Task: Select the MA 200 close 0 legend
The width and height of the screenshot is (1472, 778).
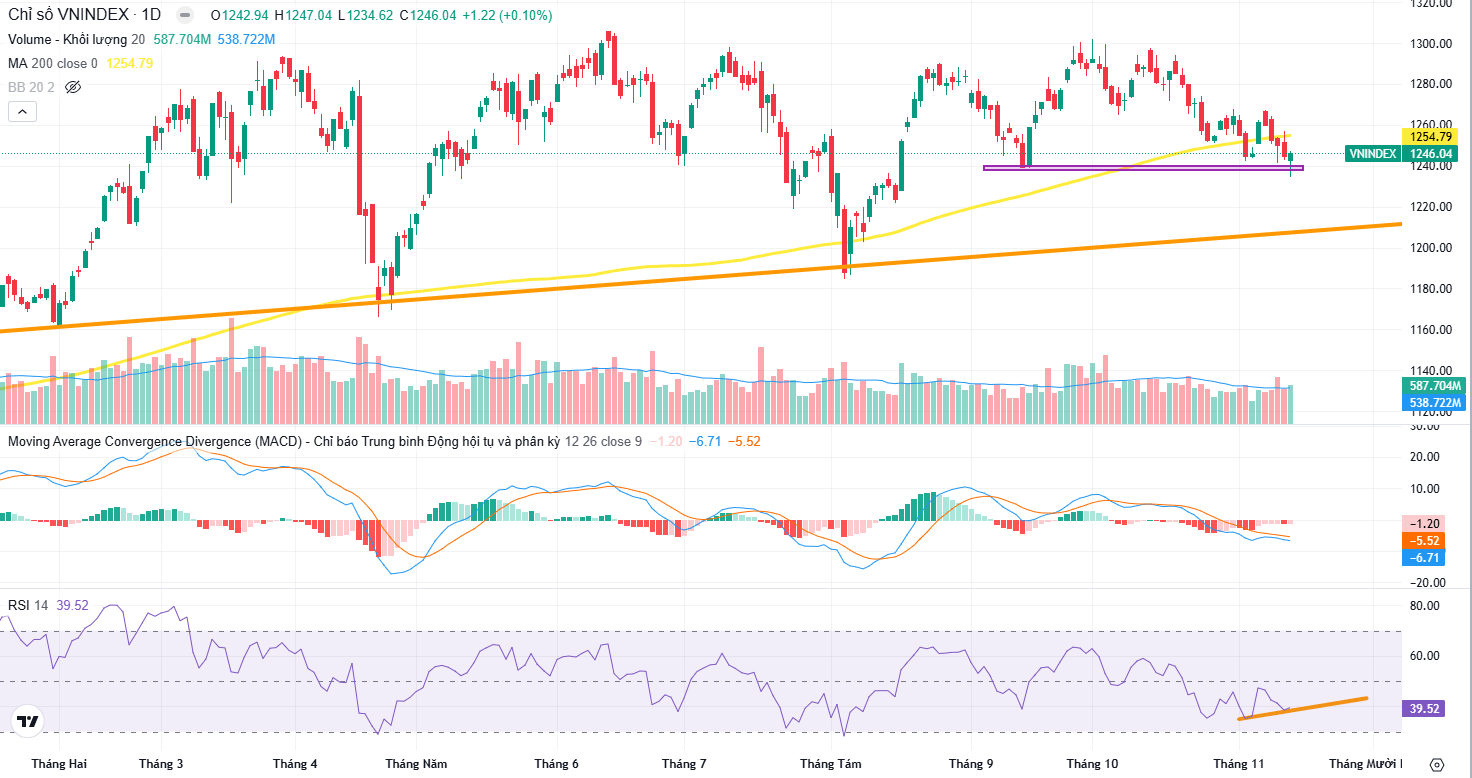Action: (53, 63)
